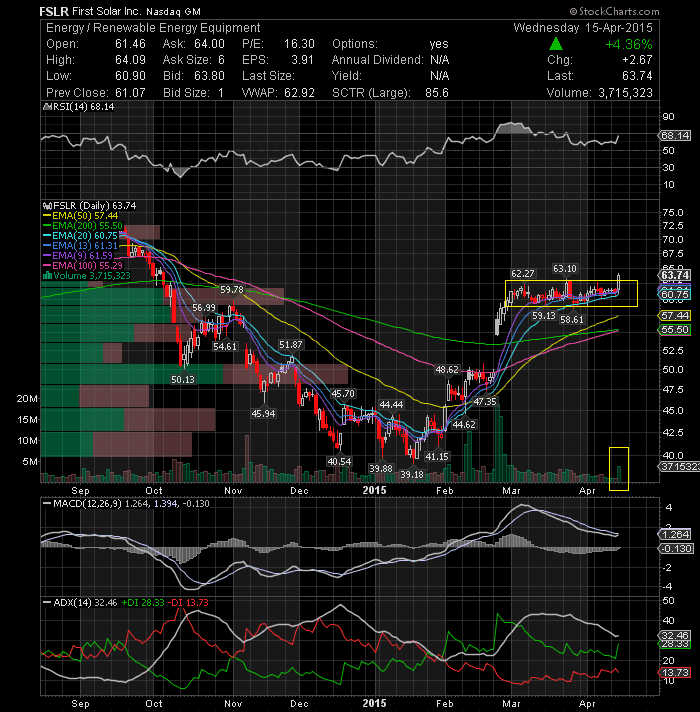Click the green up-triangle change indicator
The image size is (700, 712).
pyautogui.click(x=556, y=44)
